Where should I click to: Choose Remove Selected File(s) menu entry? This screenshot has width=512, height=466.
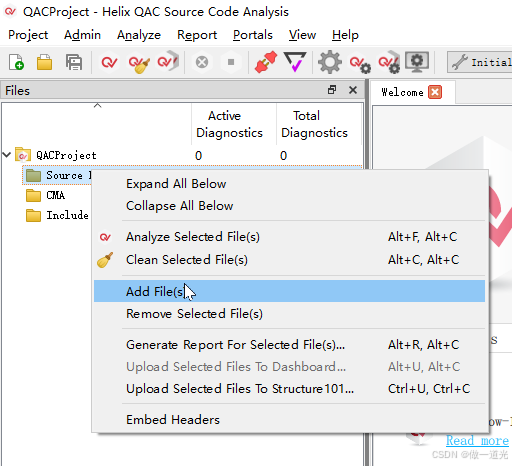pyautogui.click(x=289, y=314)
